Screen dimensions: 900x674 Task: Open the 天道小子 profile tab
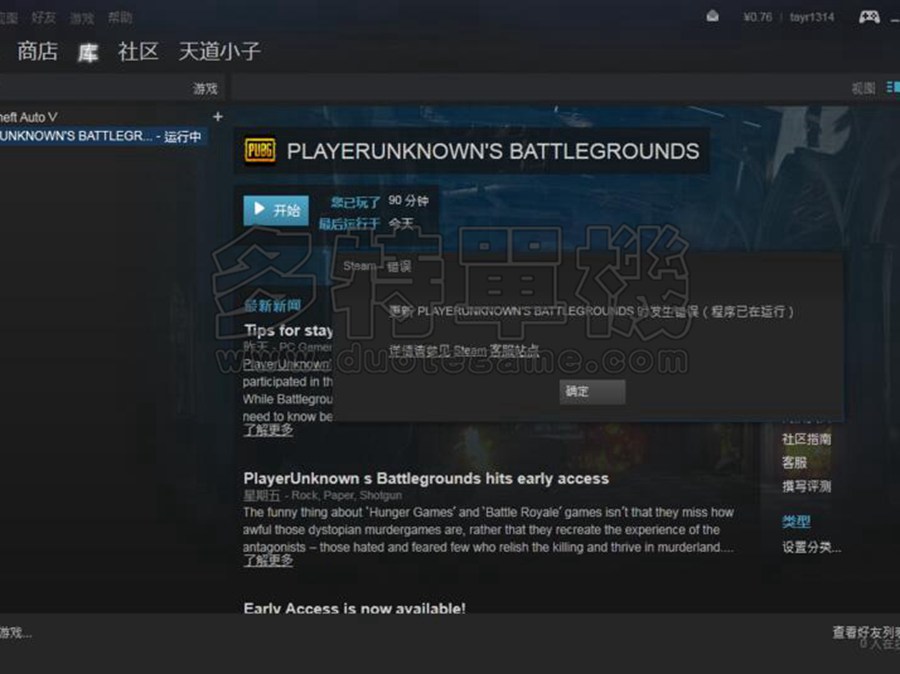tap(220, 52)
